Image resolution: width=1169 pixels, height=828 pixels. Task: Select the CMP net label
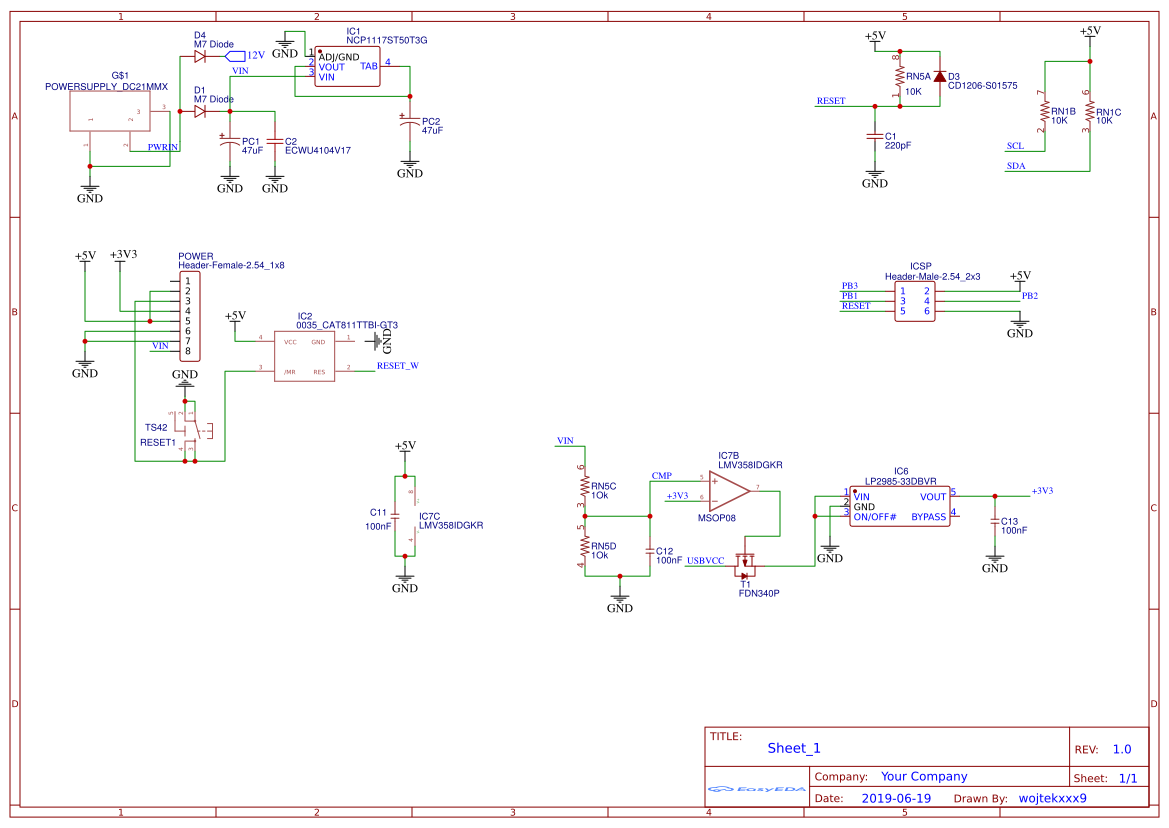pyautogui.click(x=661, y=475)
